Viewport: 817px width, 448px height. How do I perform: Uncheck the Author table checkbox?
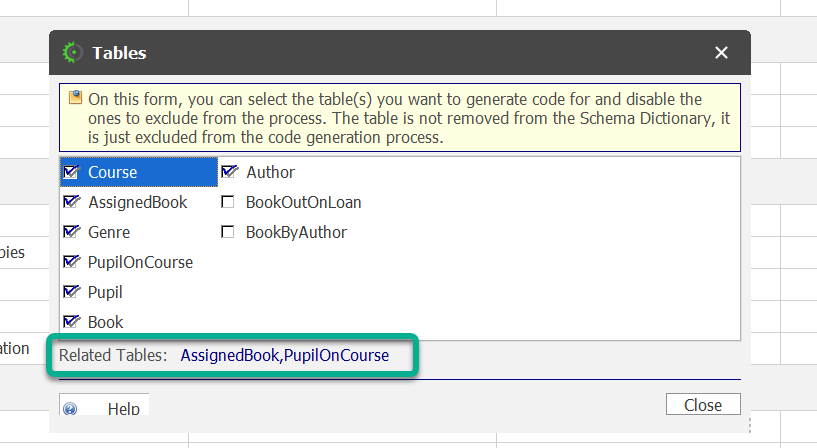[229, 172]
